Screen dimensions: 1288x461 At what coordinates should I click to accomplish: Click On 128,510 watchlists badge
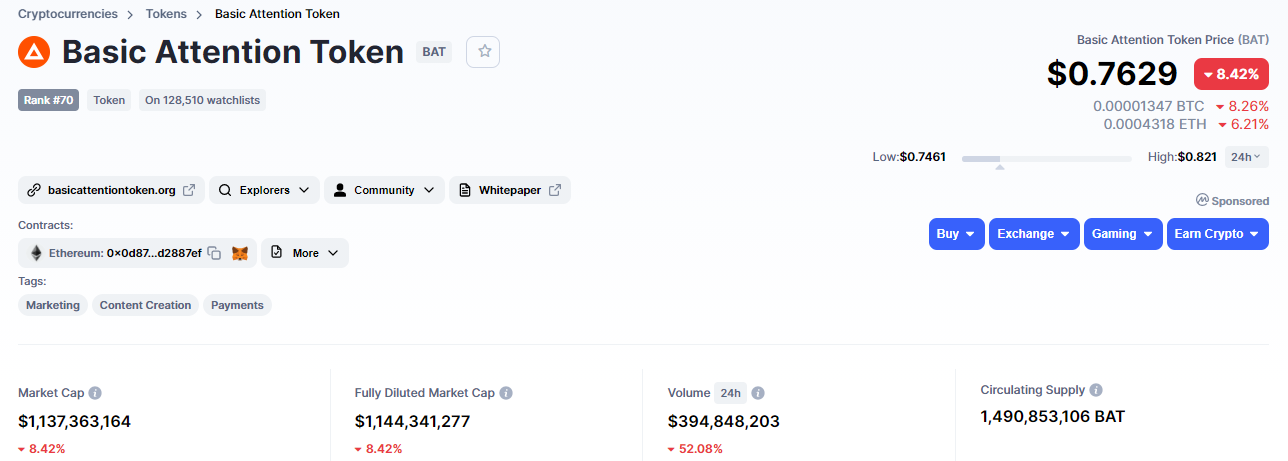pos(202,100)
